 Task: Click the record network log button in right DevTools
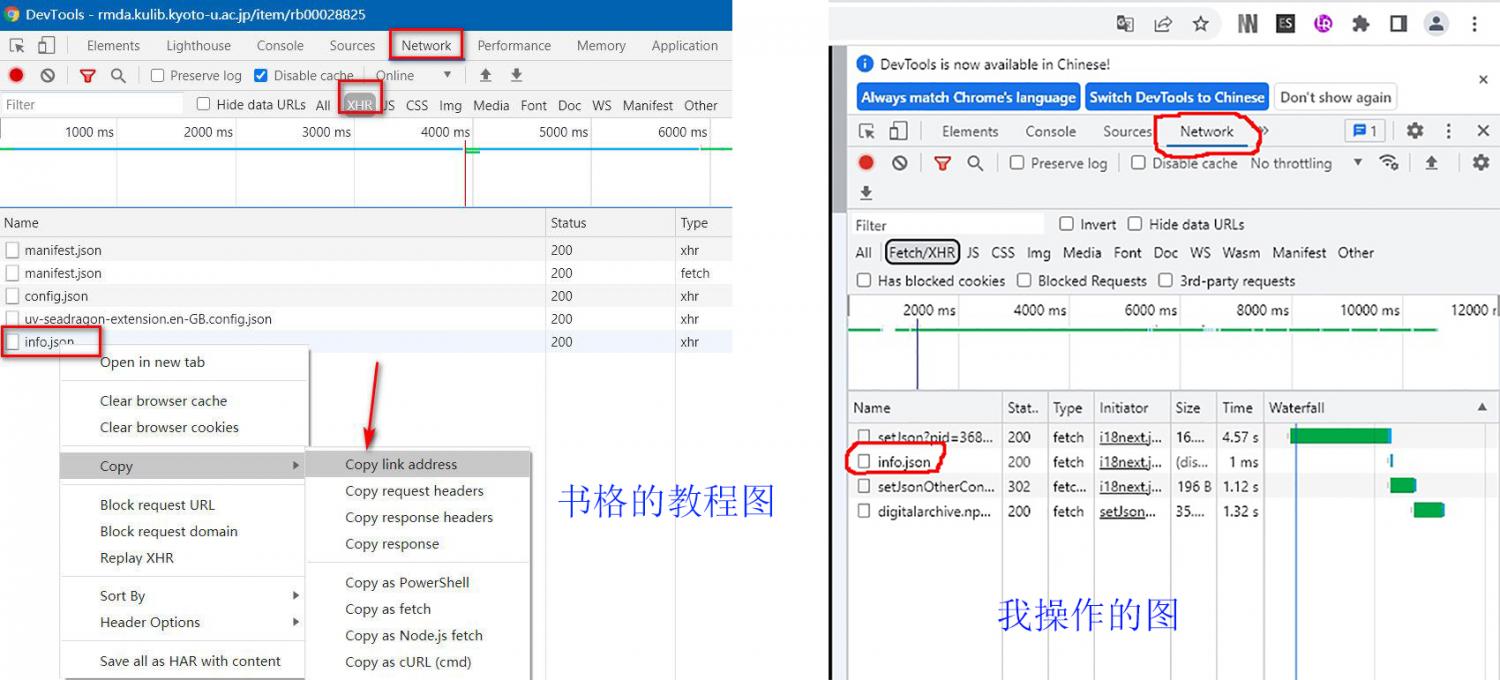(866, 163)
